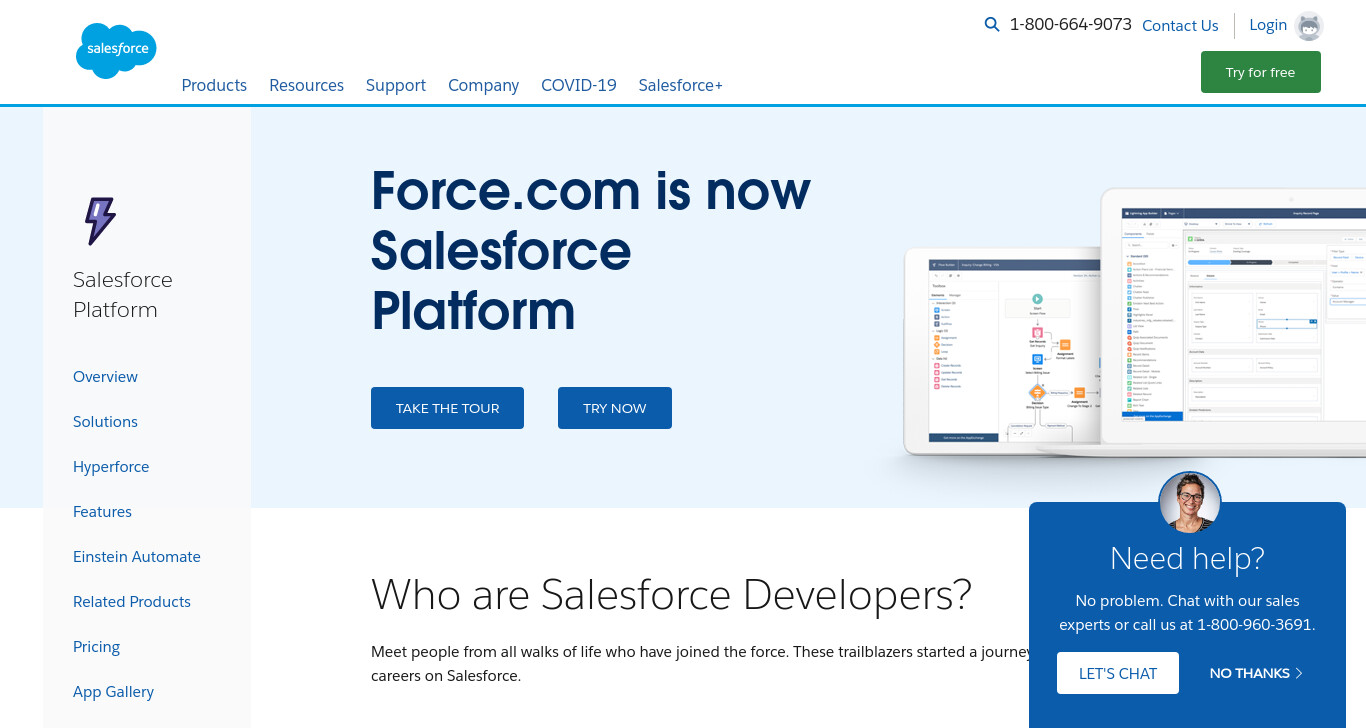Go to Einstein Automate in the sidebar
The width and height of the screenshot is (1366, 728).
pos(137,557)
